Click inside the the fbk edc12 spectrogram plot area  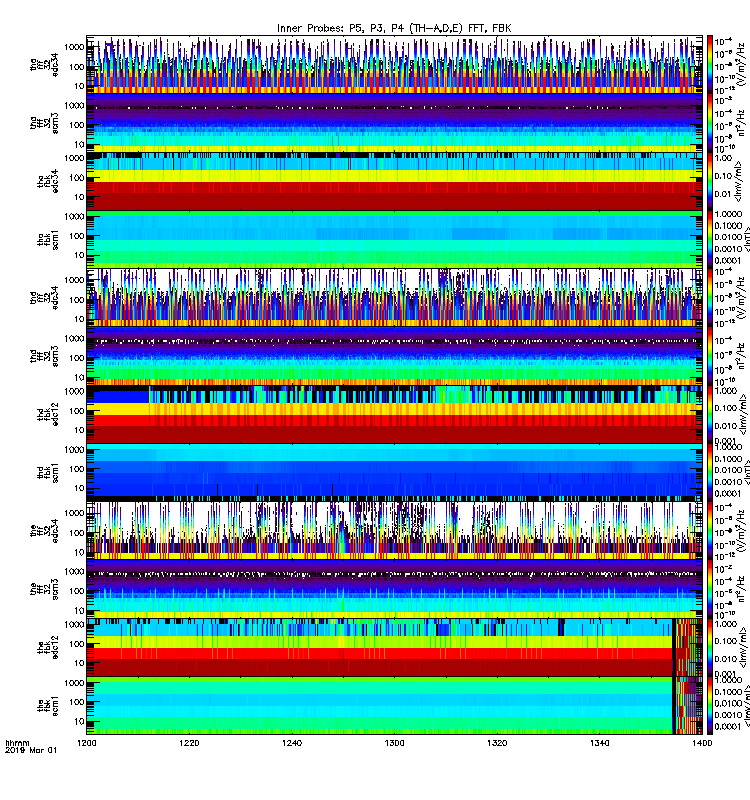pyautogui.click(x=394, y=647)
